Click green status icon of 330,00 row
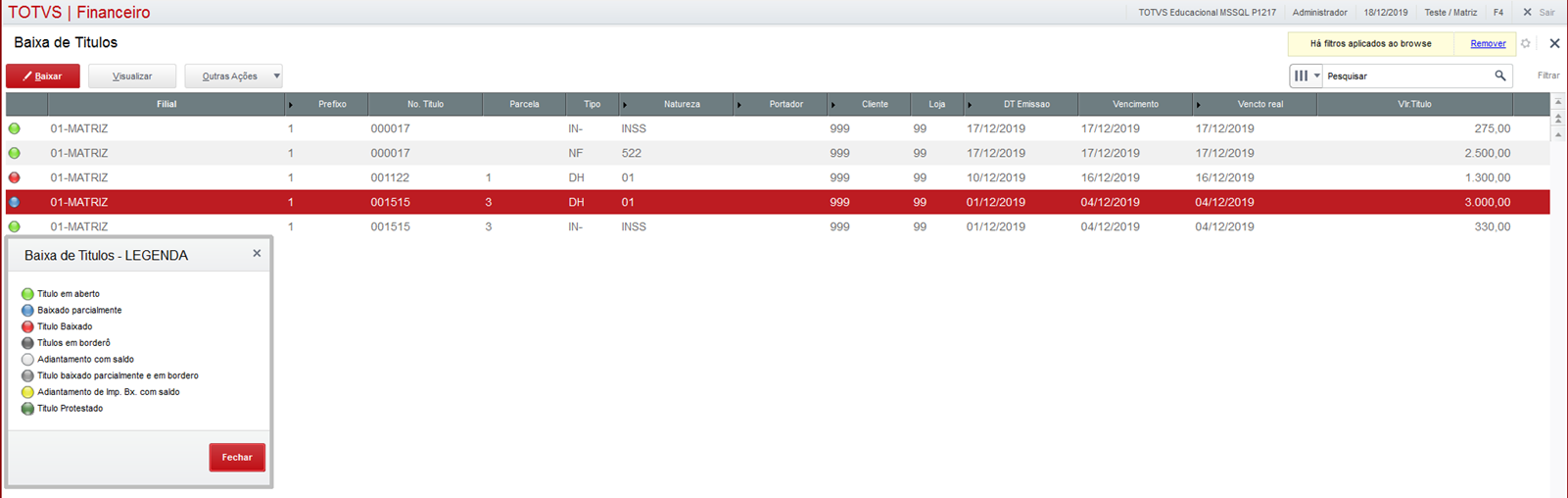The height and width of the screenshot is (498, 1568). coord(14,226)
